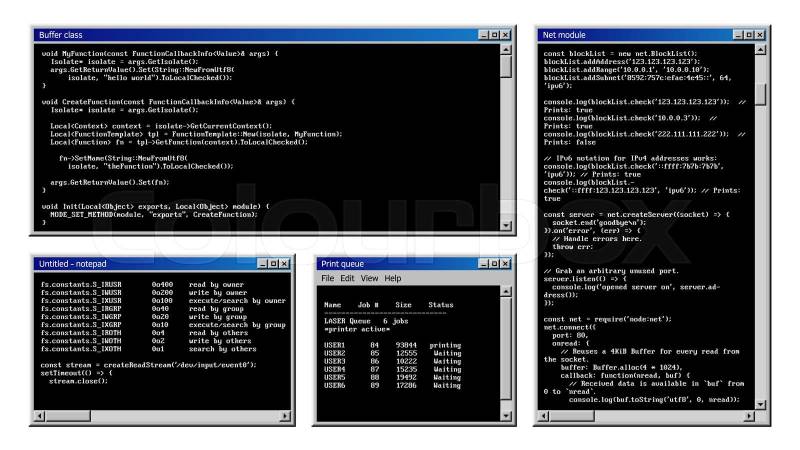The height and width of the screenshot is (450, 800).
Task: Maximize the Buffer class window
Action: pos(491,35)
